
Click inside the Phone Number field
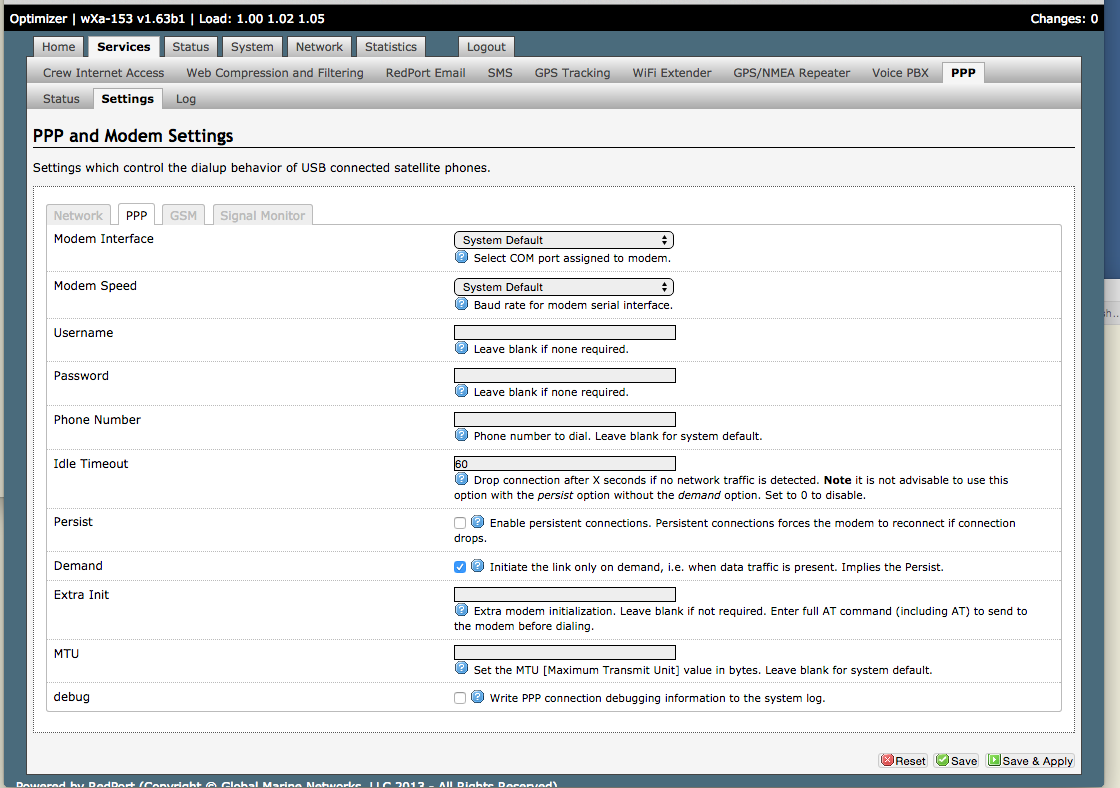coord(563,418)
